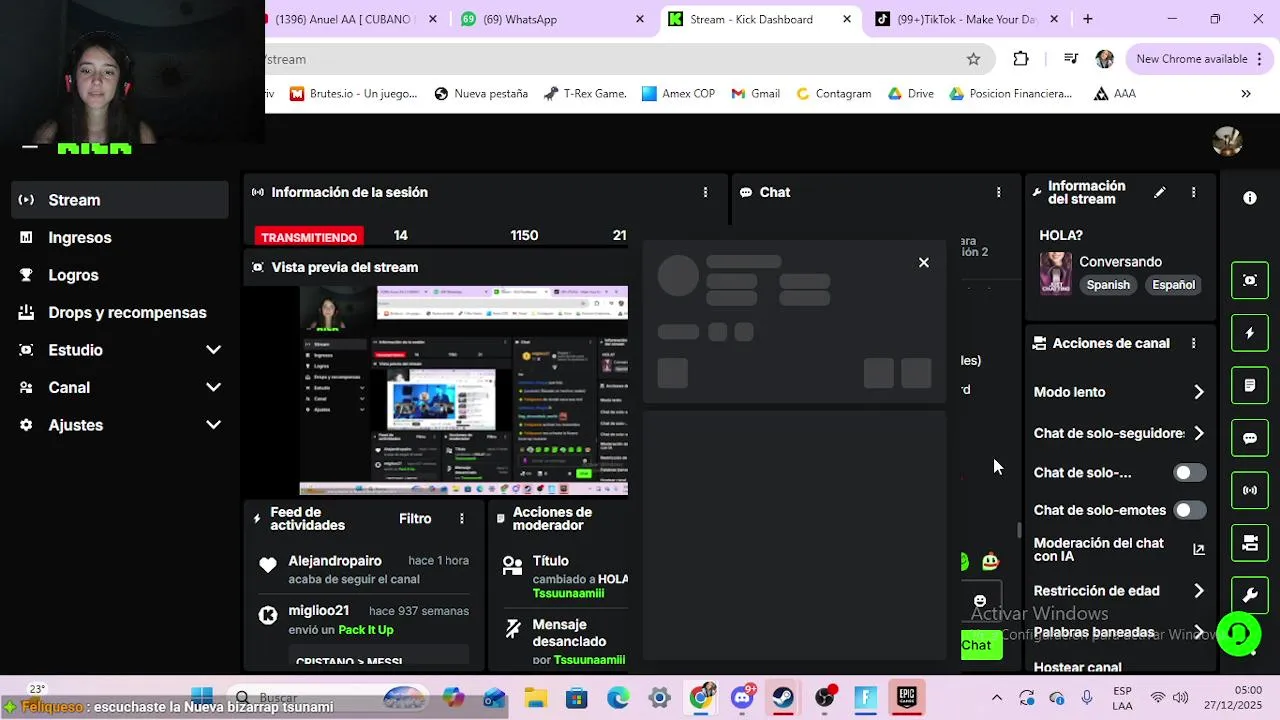Click the Conversando category thumbnail
This screenshot has height=720, width=1280.
tap(1056, 273)
